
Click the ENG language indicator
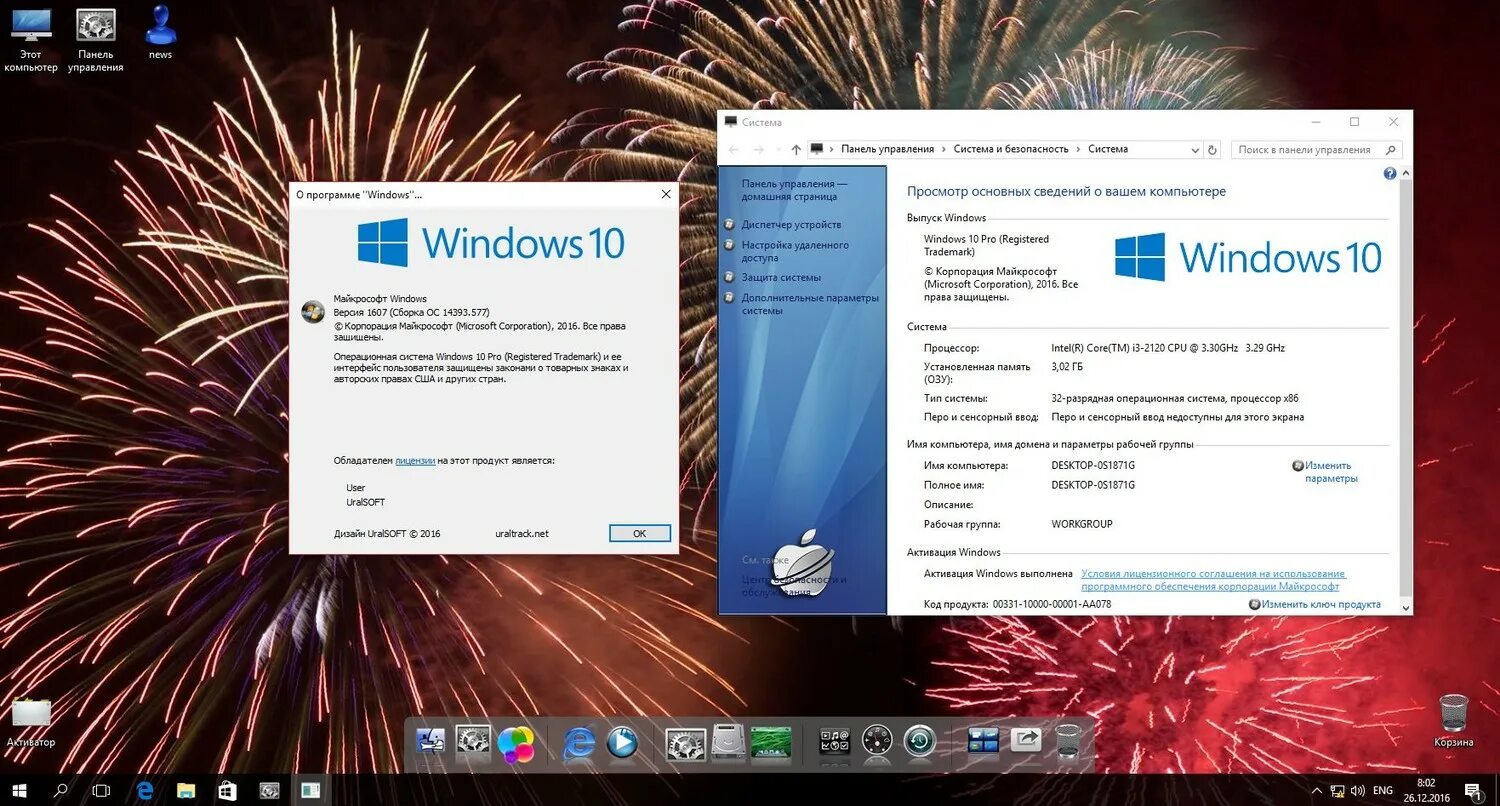[1383, 791]
